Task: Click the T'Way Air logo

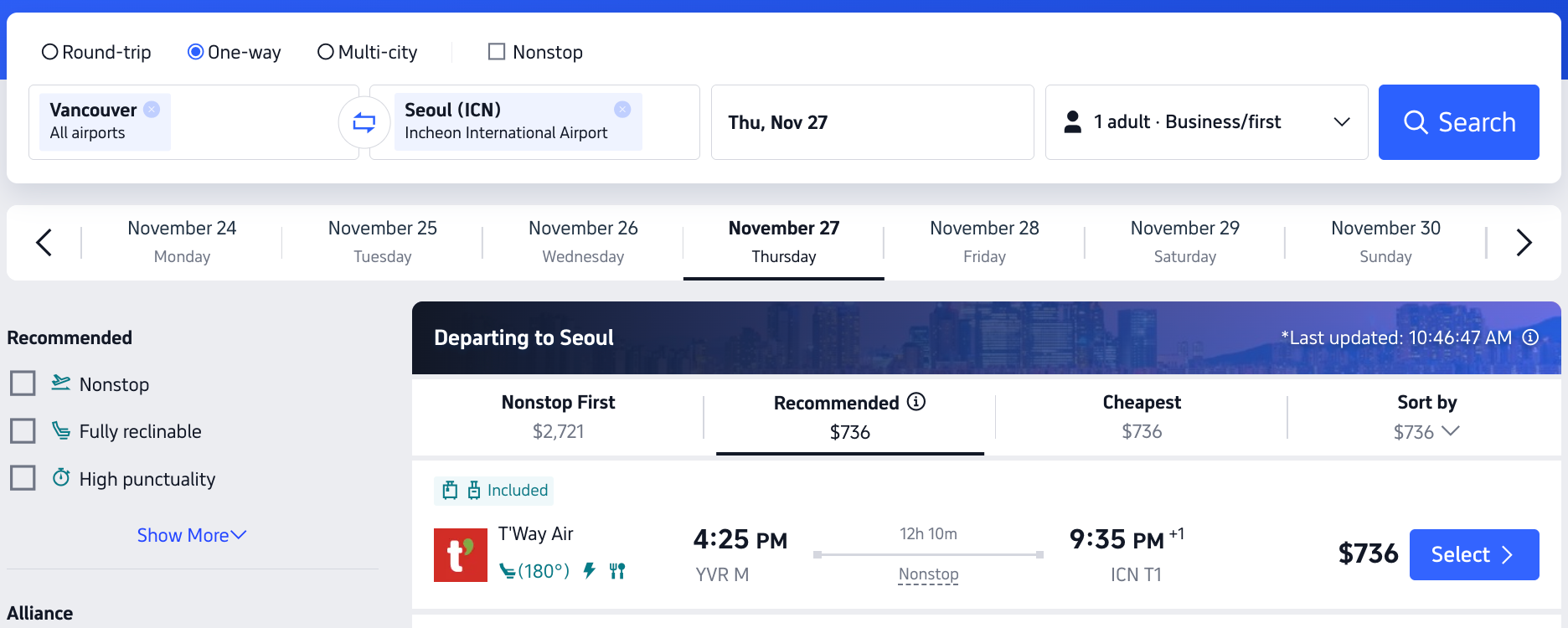Action: click(x=460, y=554)
